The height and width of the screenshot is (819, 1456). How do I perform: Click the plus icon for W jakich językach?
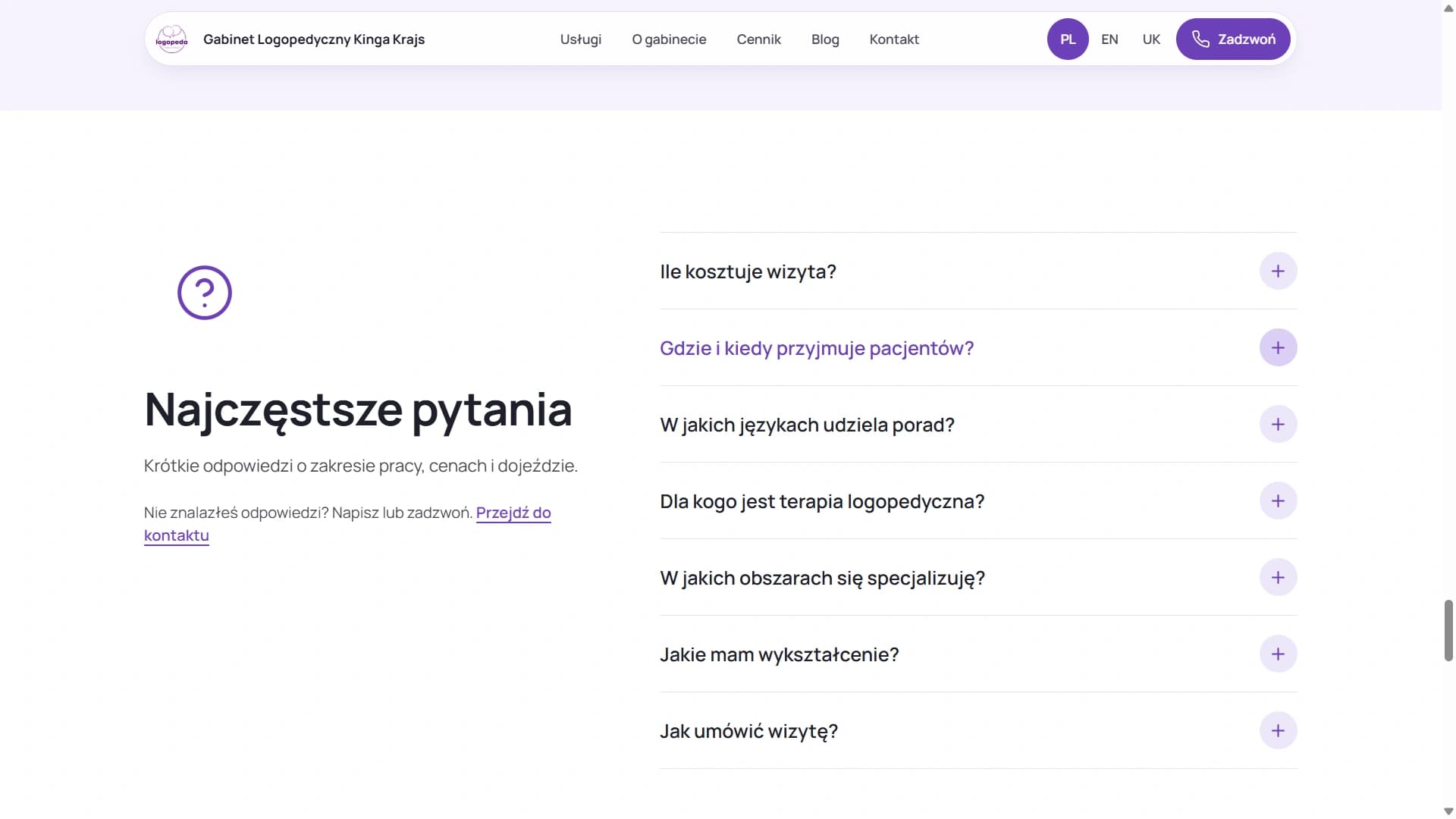[1278, 424]
